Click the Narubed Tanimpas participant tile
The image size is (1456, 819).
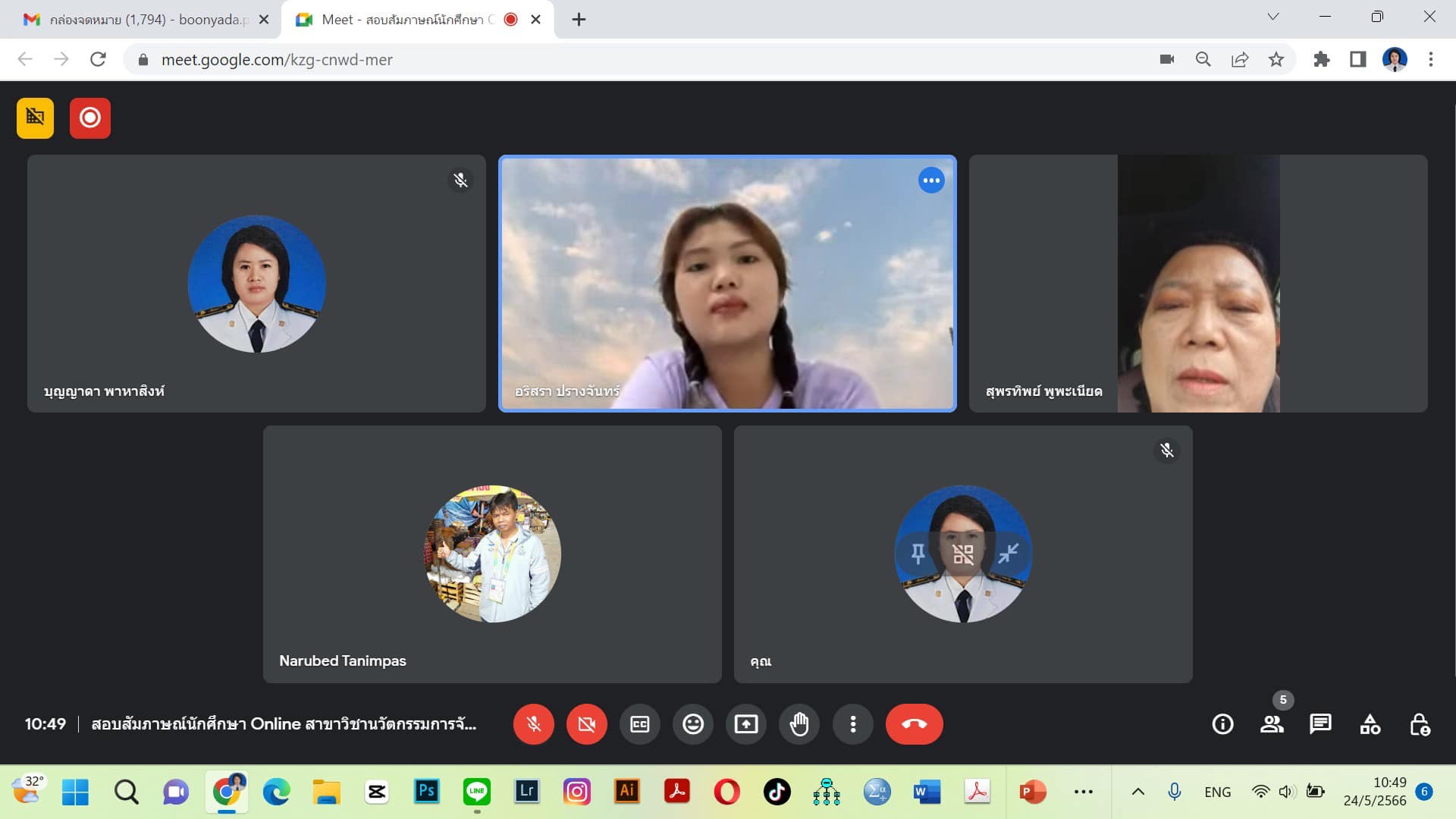click(x=492, y=554)
